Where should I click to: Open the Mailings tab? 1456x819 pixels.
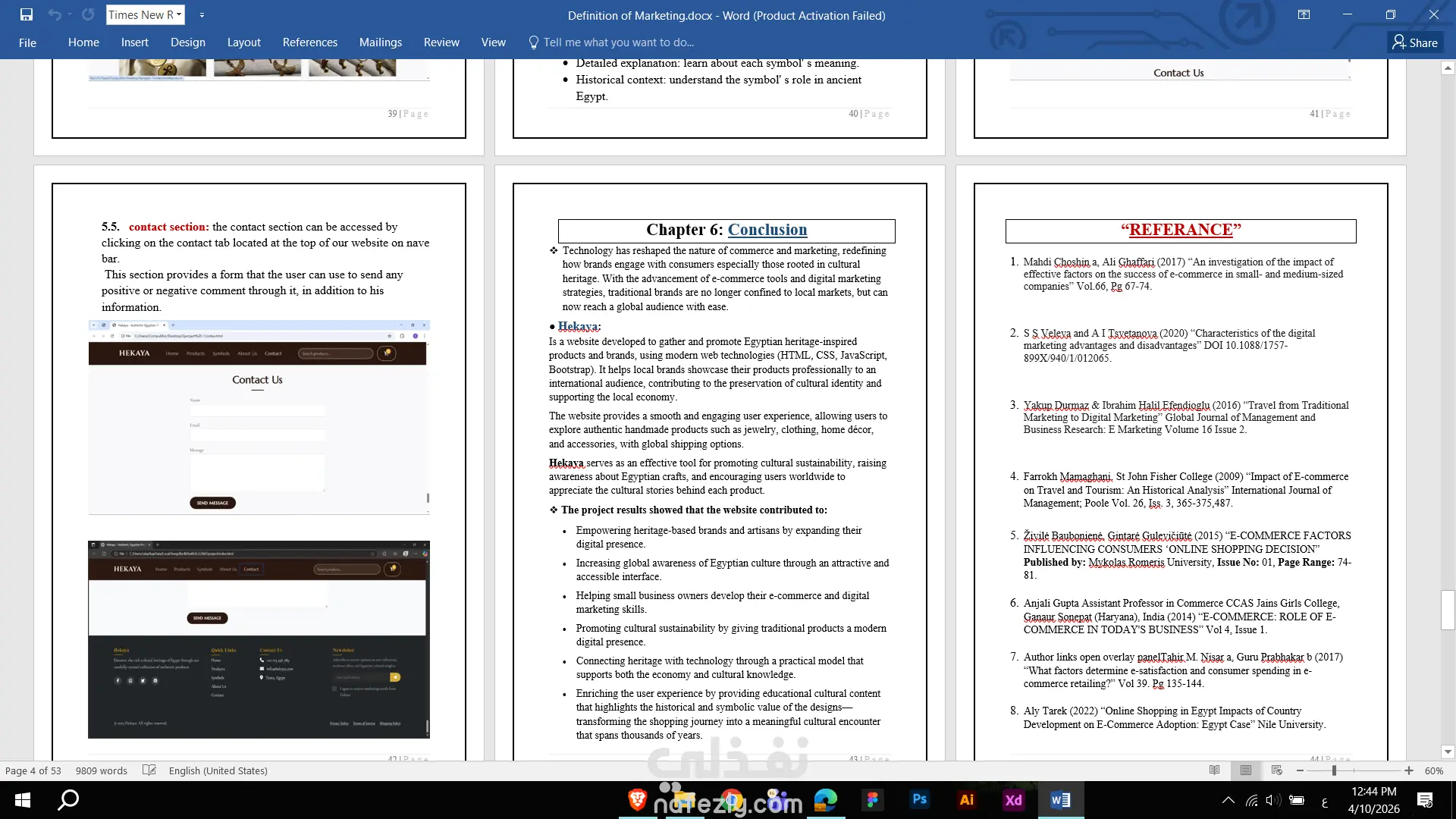tap(381, 42)
